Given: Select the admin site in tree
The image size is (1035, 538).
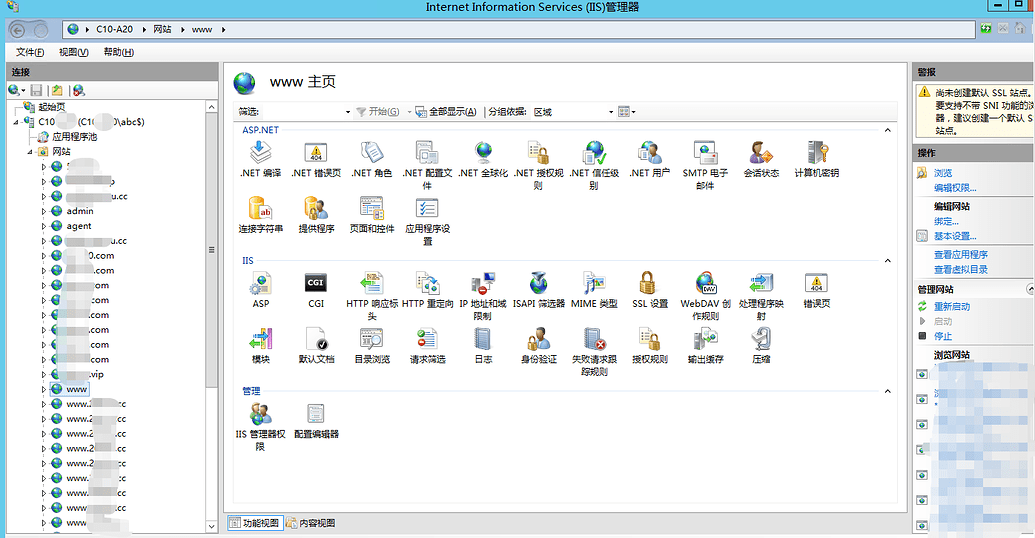Looking at the screenshot, I should click(80, 211).
